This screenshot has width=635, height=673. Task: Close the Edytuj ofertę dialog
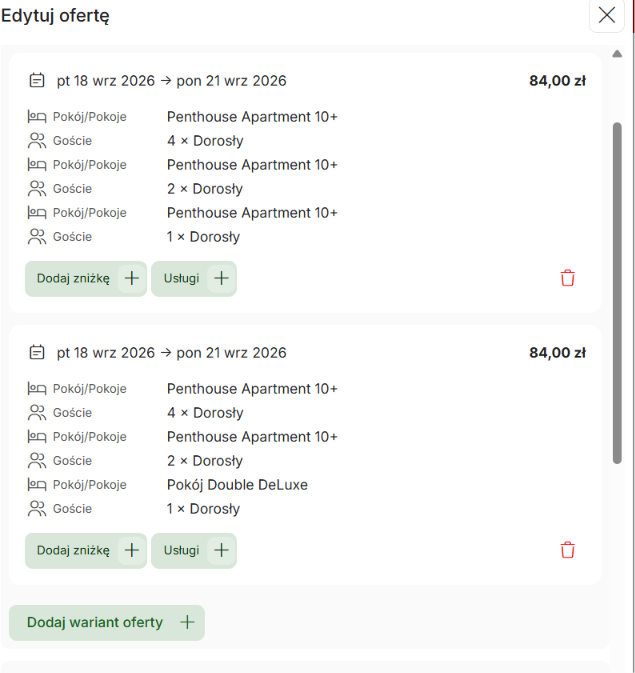607,15
